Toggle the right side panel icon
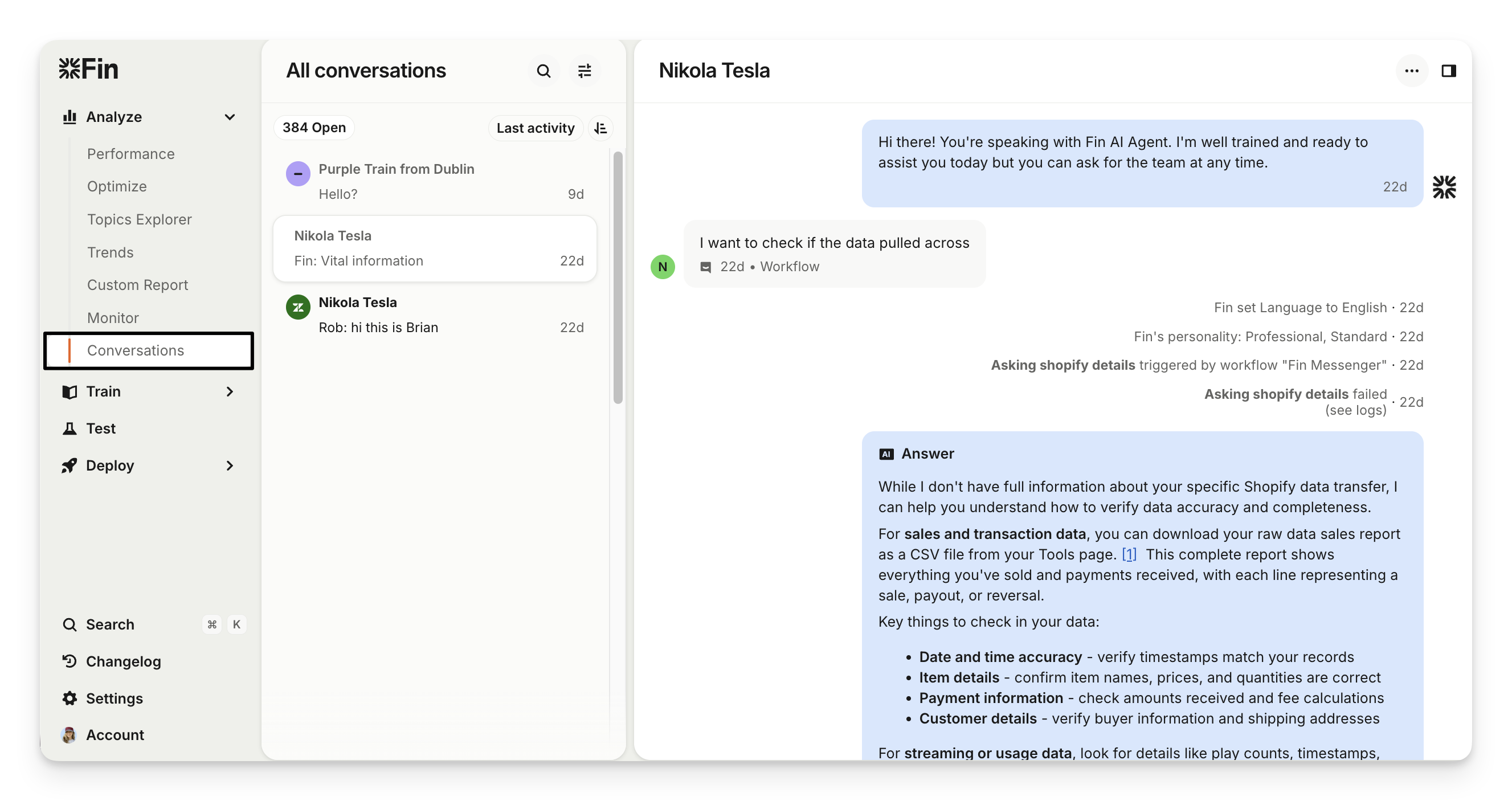1512x801 pixels. [x=1449, y=71]
